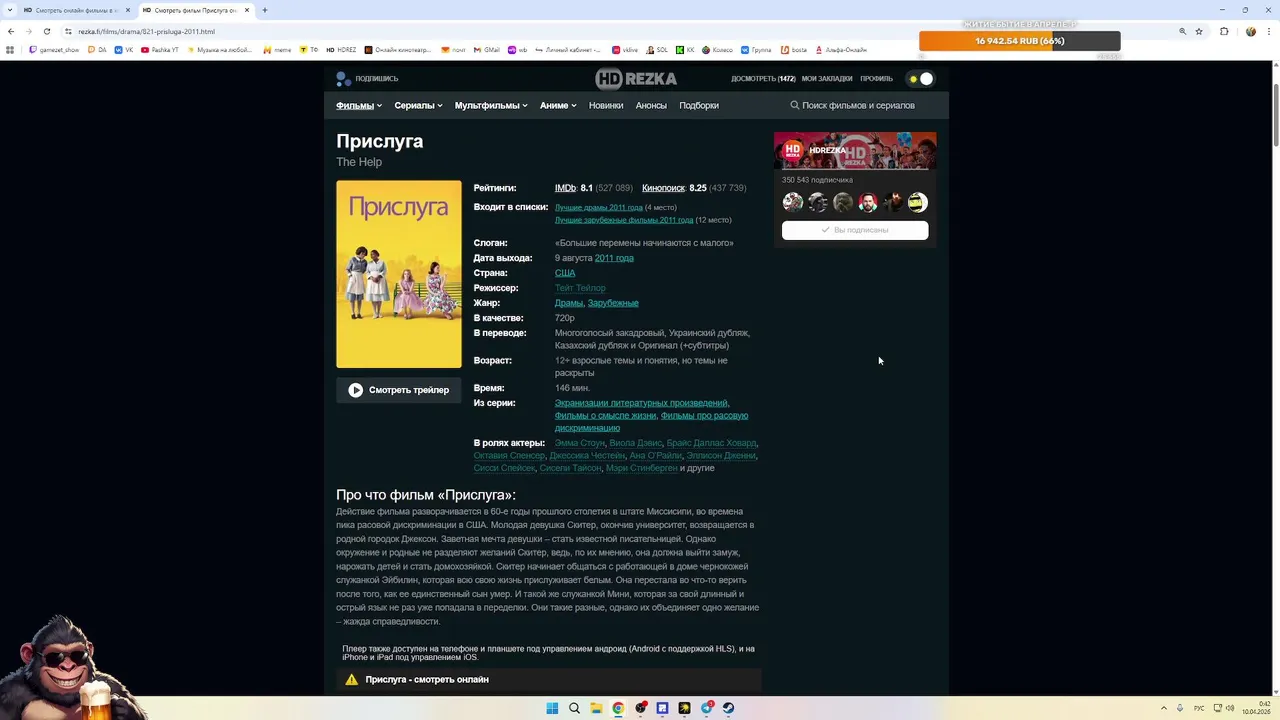The width and height of the screenshot is (1280, 720).
Task: Click the 2011 года release year link
Action: pos(614,258)
